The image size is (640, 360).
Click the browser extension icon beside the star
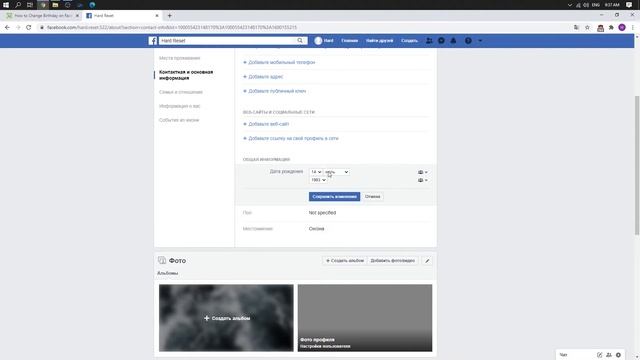point(600,28)
